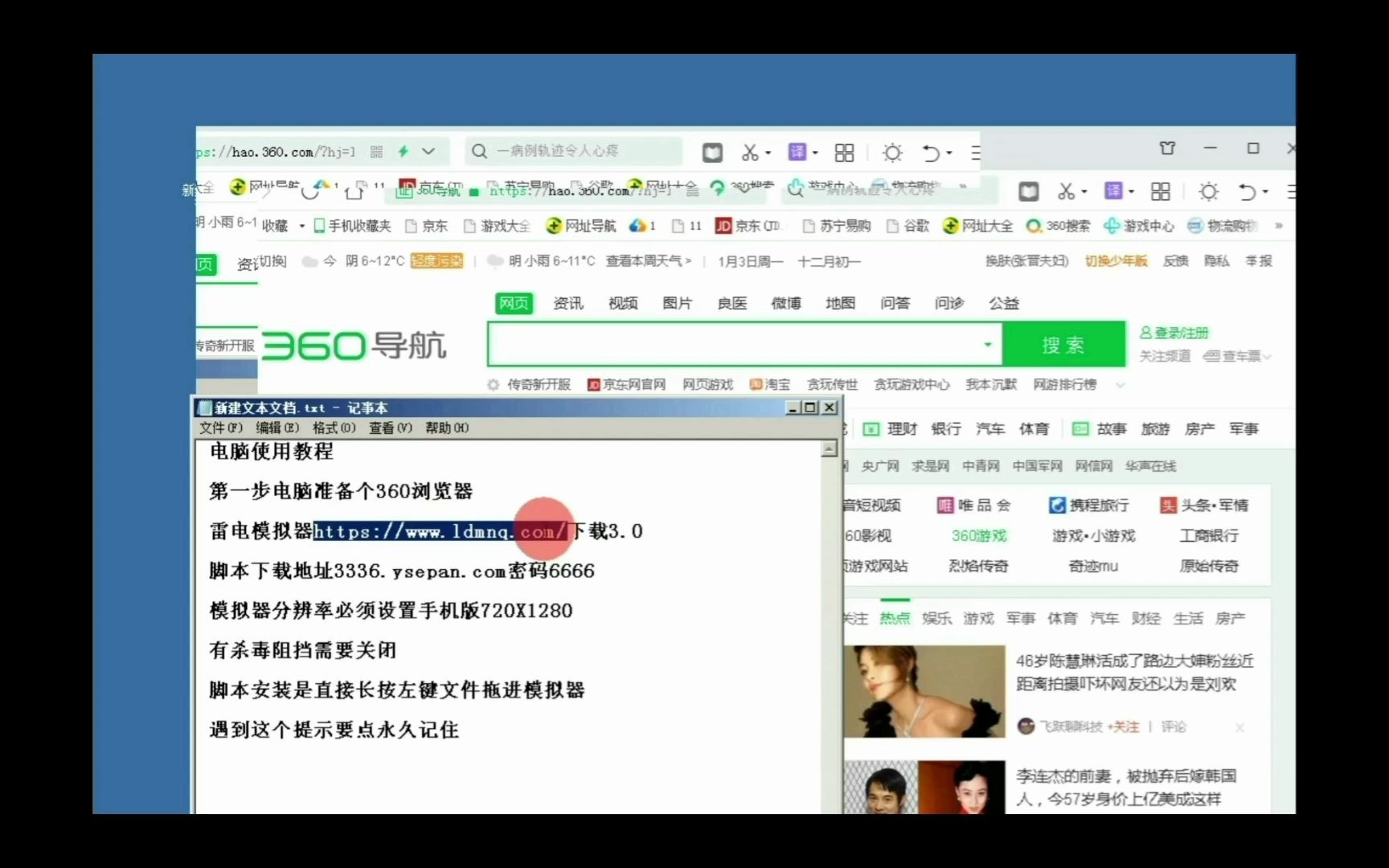Viewport: 1389px width, 868px height.
Task: Open the 360搜索 bookmark
Action: click(1059, 226)
